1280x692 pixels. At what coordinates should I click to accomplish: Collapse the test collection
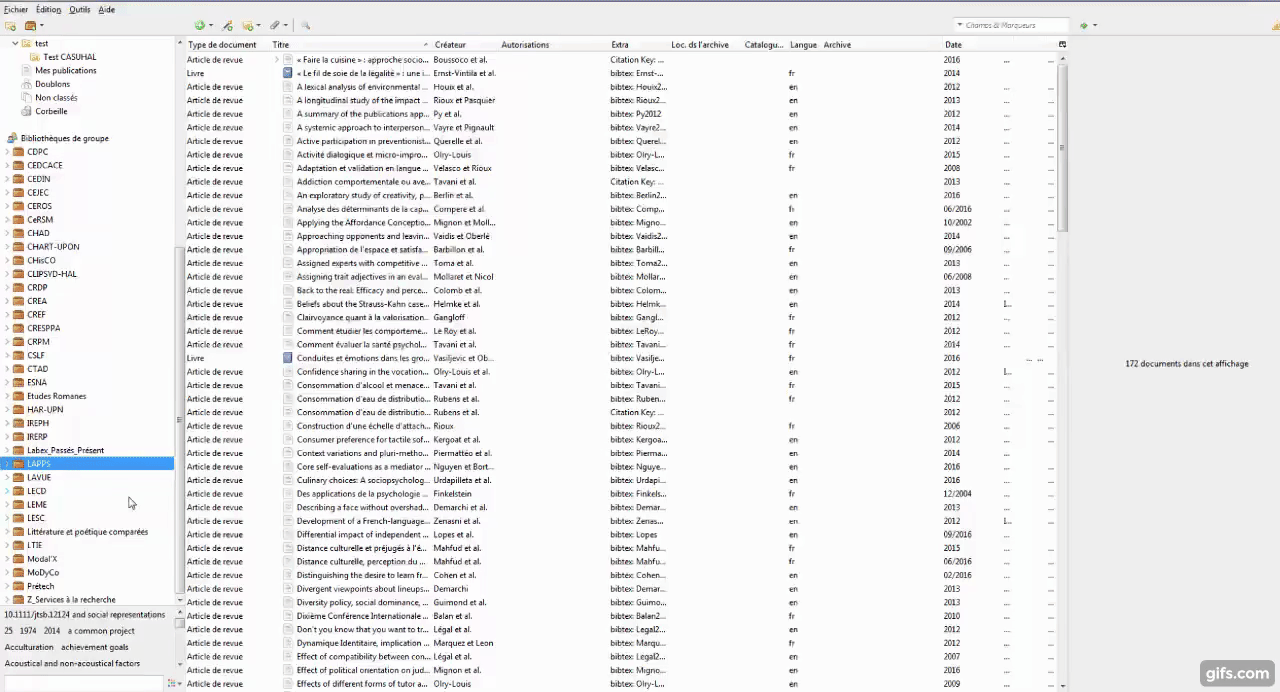(x=16, y=43)
